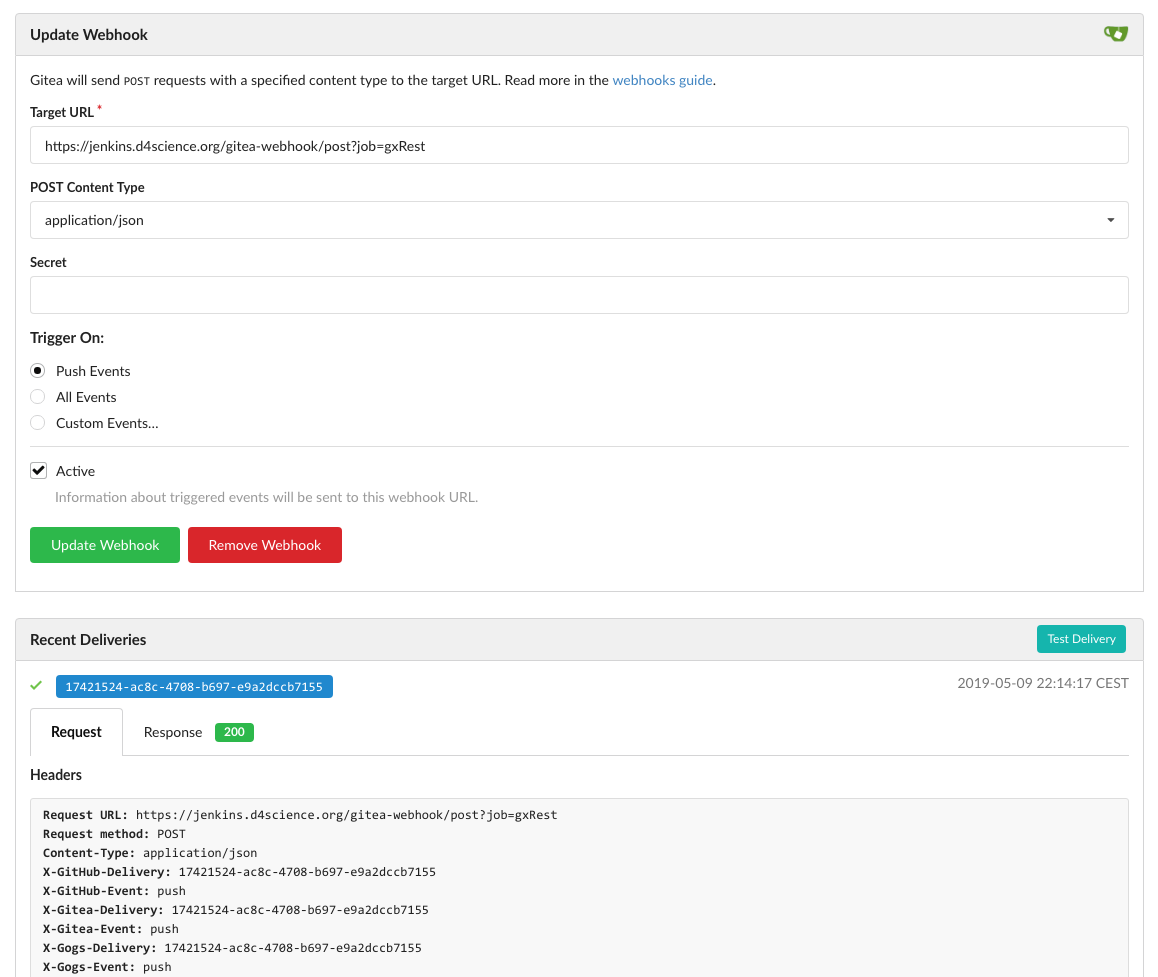
Task: Focus the Target URL input field
Action: click(x=579, y=145)
